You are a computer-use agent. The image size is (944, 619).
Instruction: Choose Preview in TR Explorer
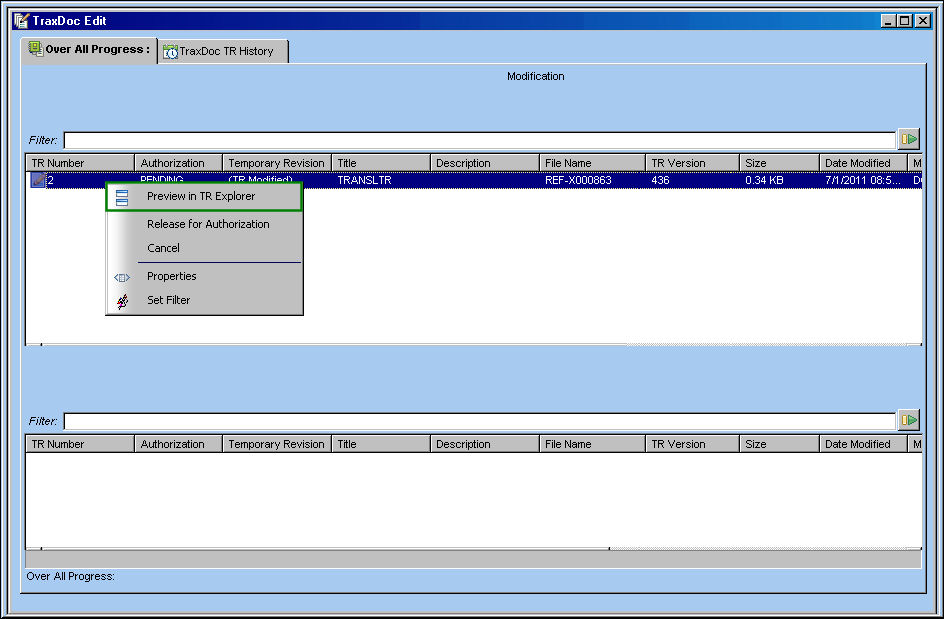click(x=204, y=196)
